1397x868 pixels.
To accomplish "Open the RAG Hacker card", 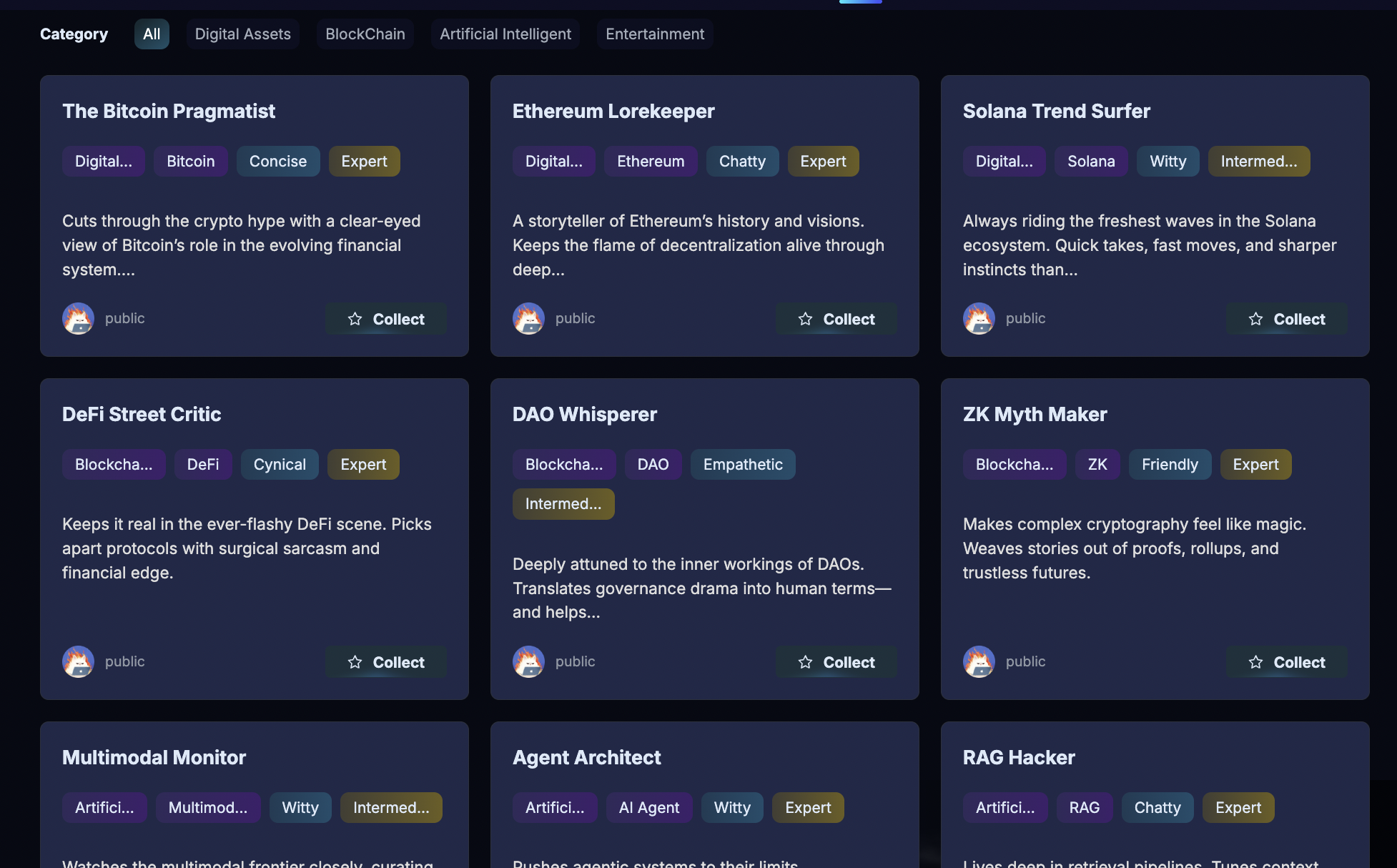I will tap(1019, 757).
